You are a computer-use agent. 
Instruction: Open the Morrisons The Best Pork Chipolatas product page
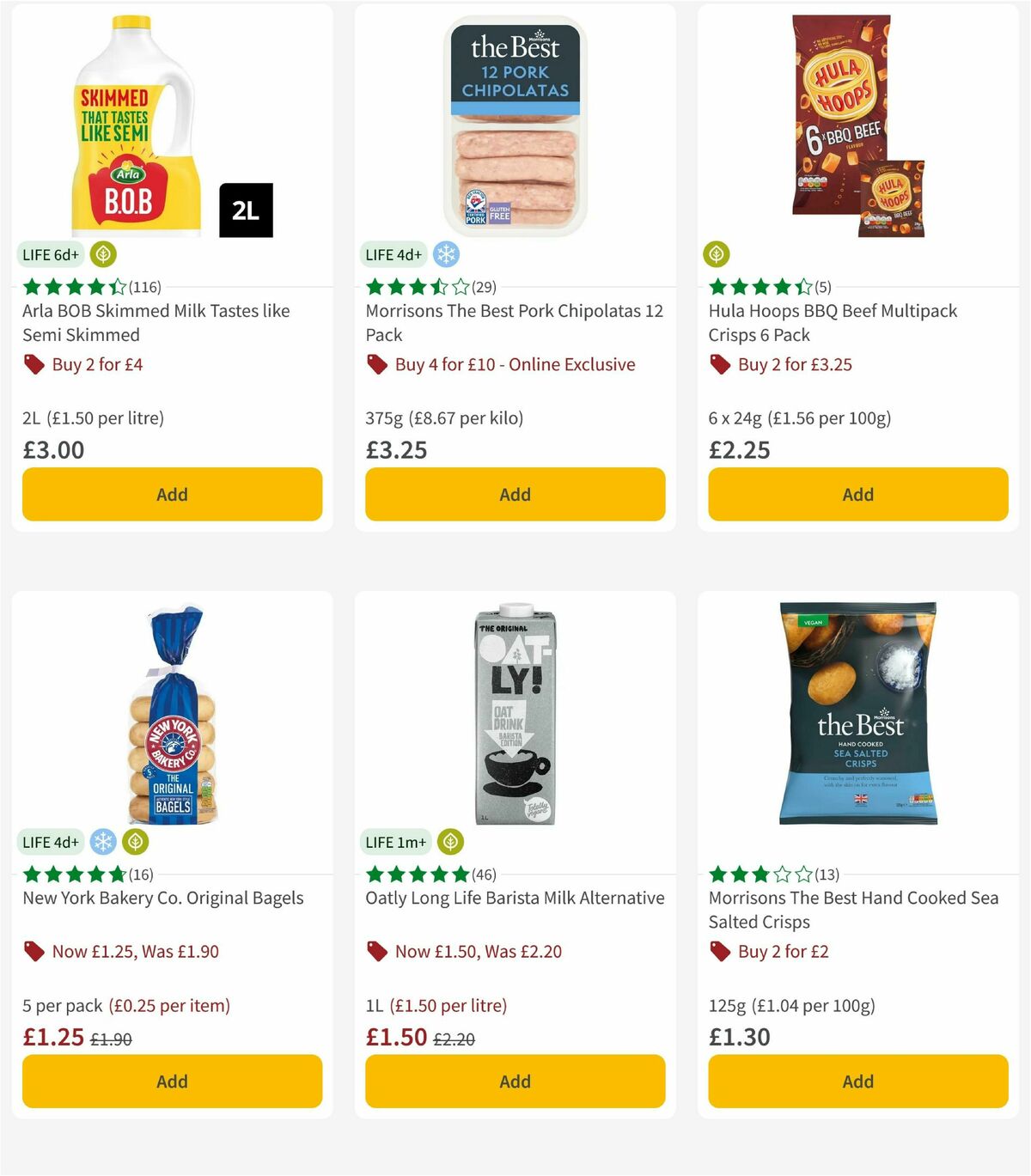[x=515, y=322]
